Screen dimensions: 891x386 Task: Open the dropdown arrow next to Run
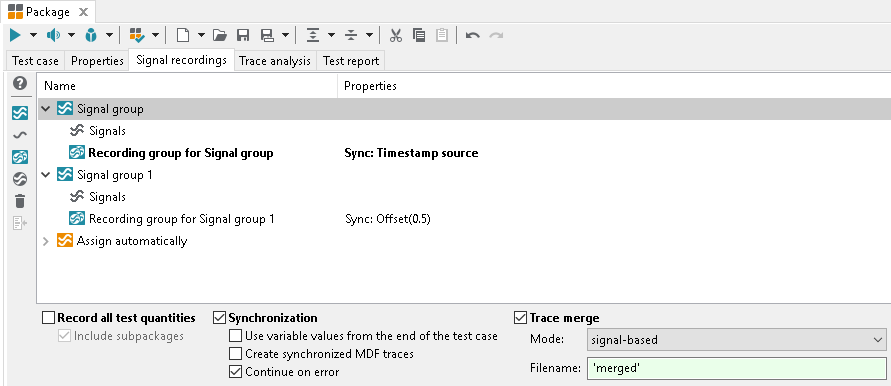[33, 36]
